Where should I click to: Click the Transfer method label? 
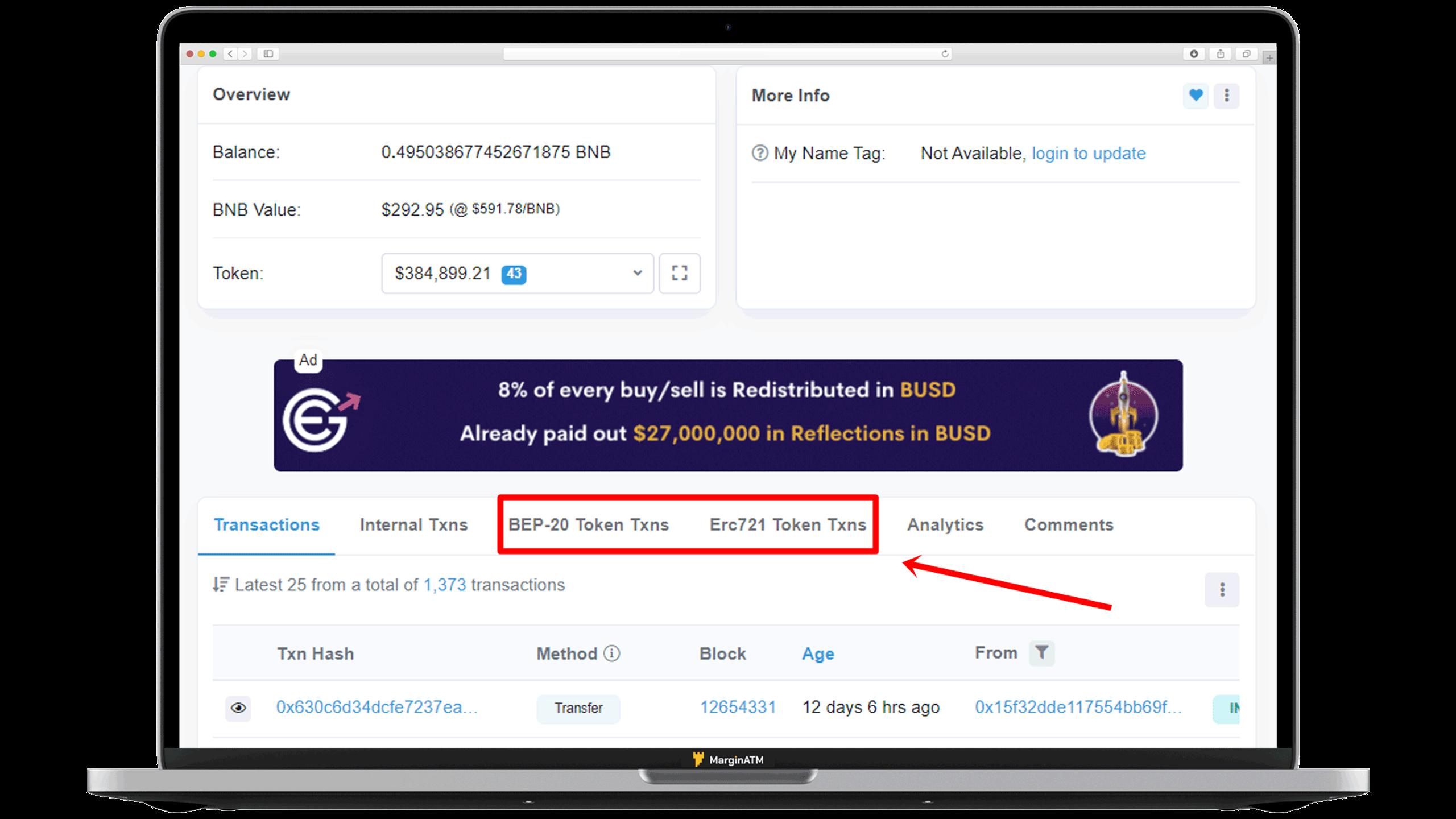pos(578,707)
